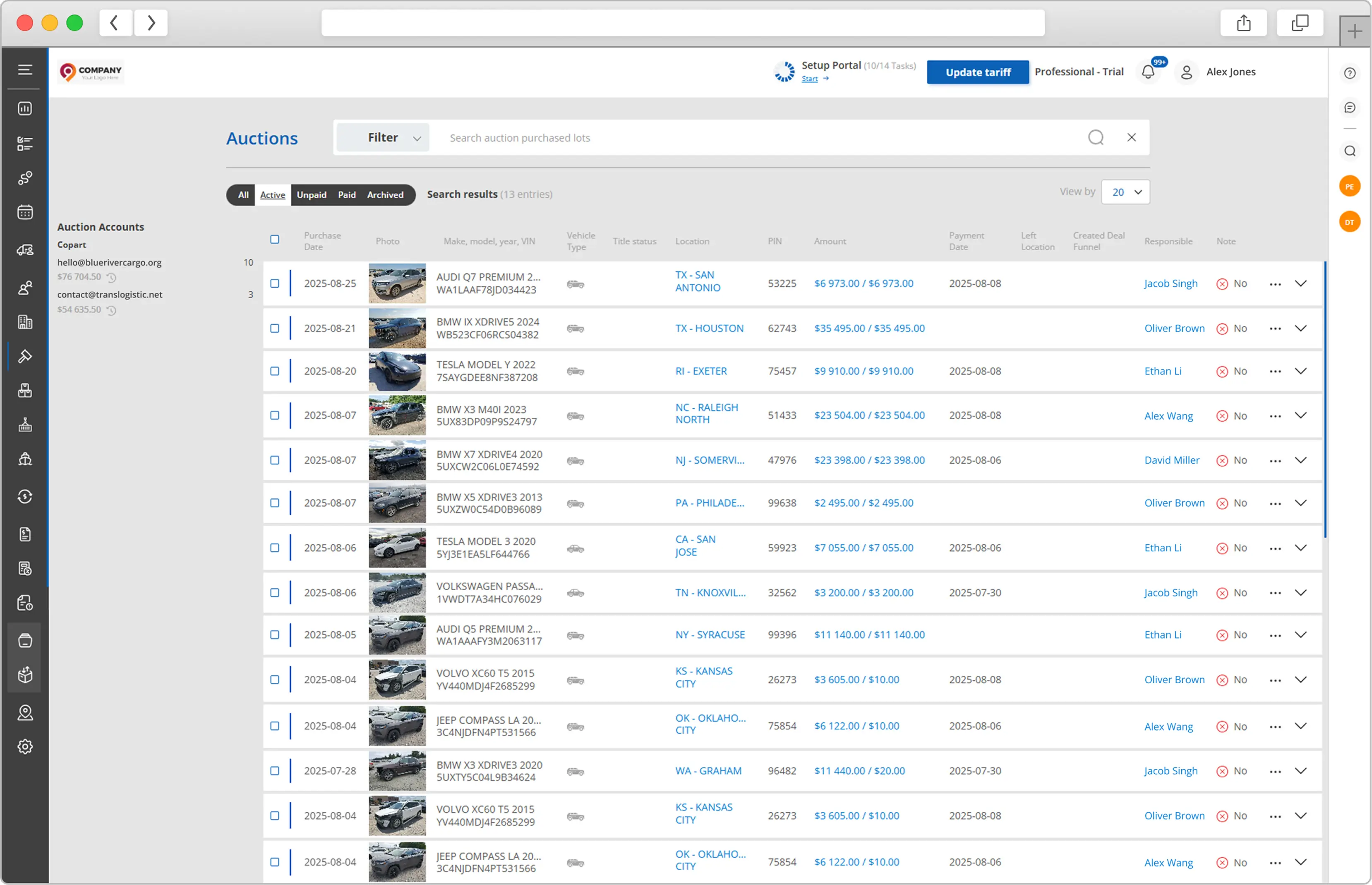Click the note status icon for BMW IX row

coord(1222,329)
